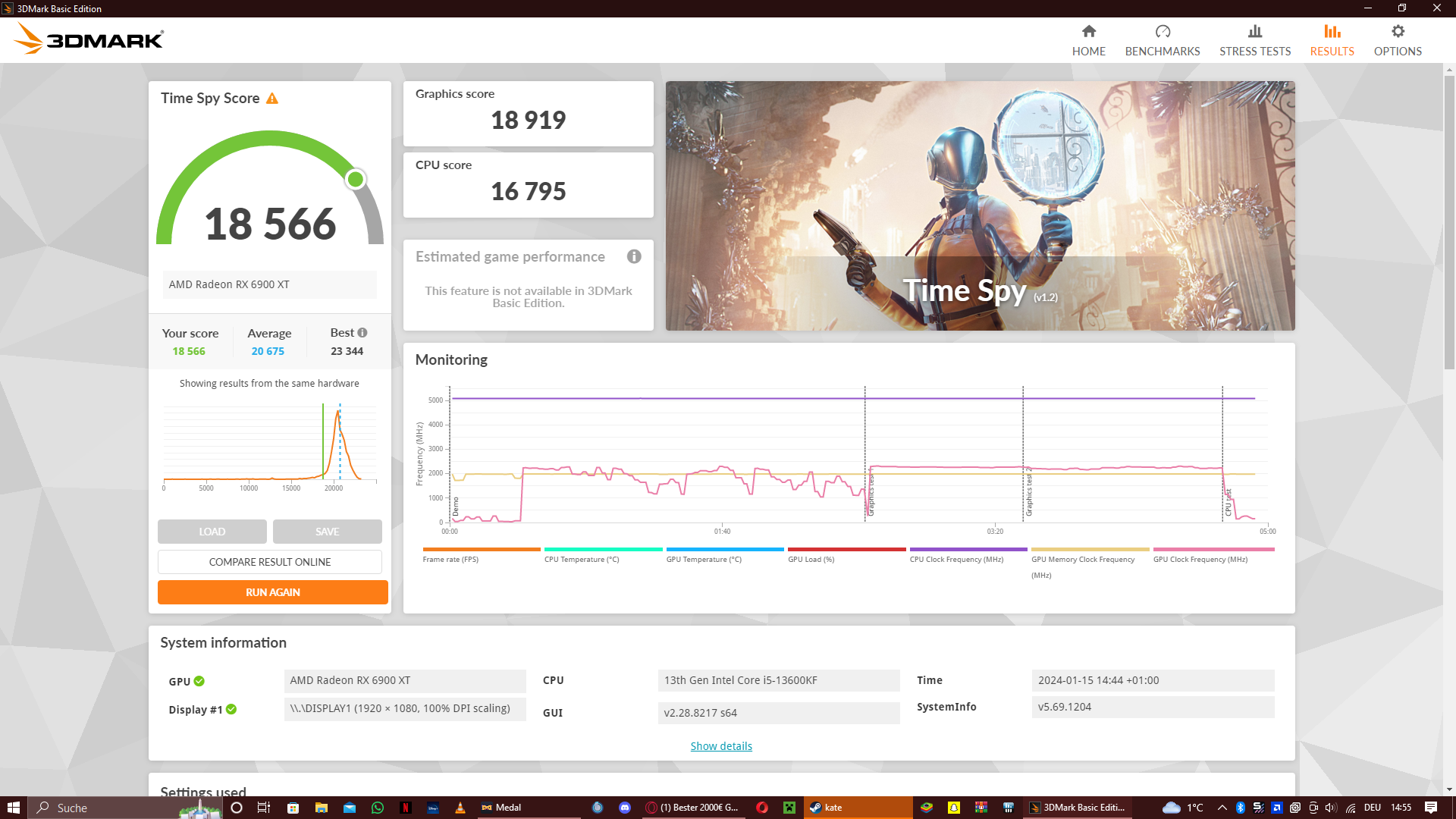Click the info icon beside Best score
This screenshot has height=819, width=1456.
tap(362, 332)
